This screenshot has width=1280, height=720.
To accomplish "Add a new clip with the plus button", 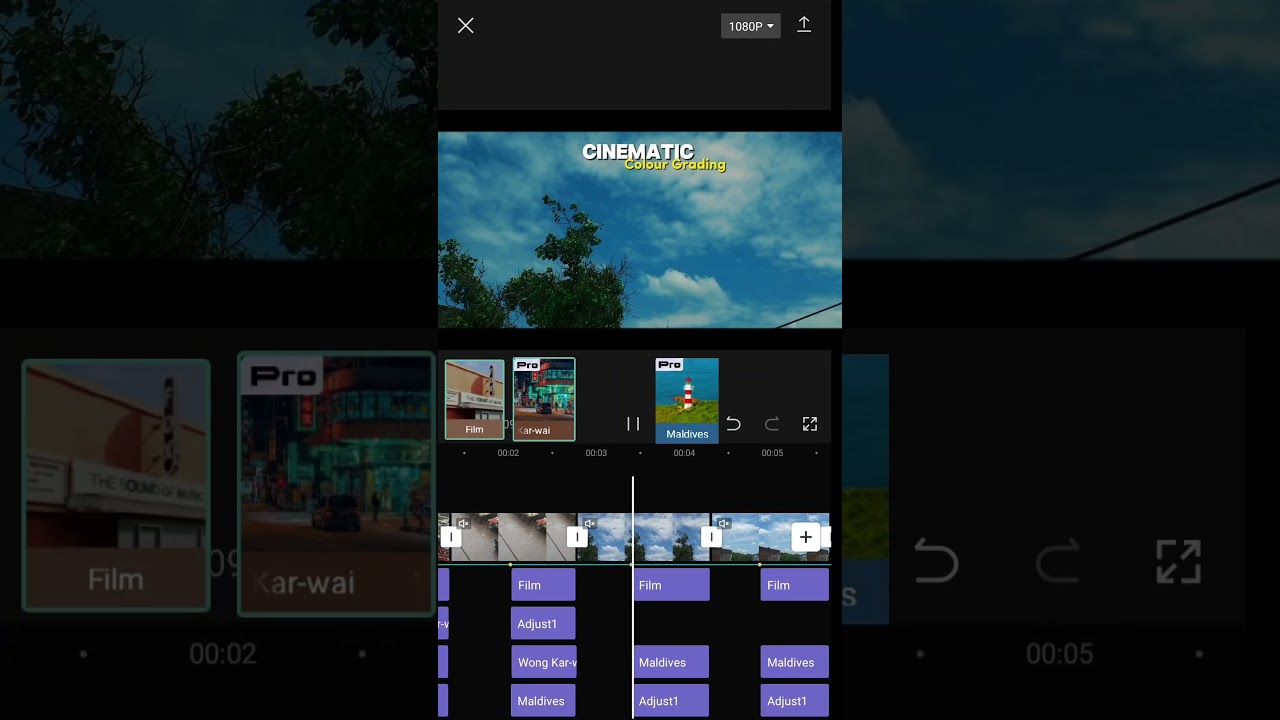I will click(806, 537).
